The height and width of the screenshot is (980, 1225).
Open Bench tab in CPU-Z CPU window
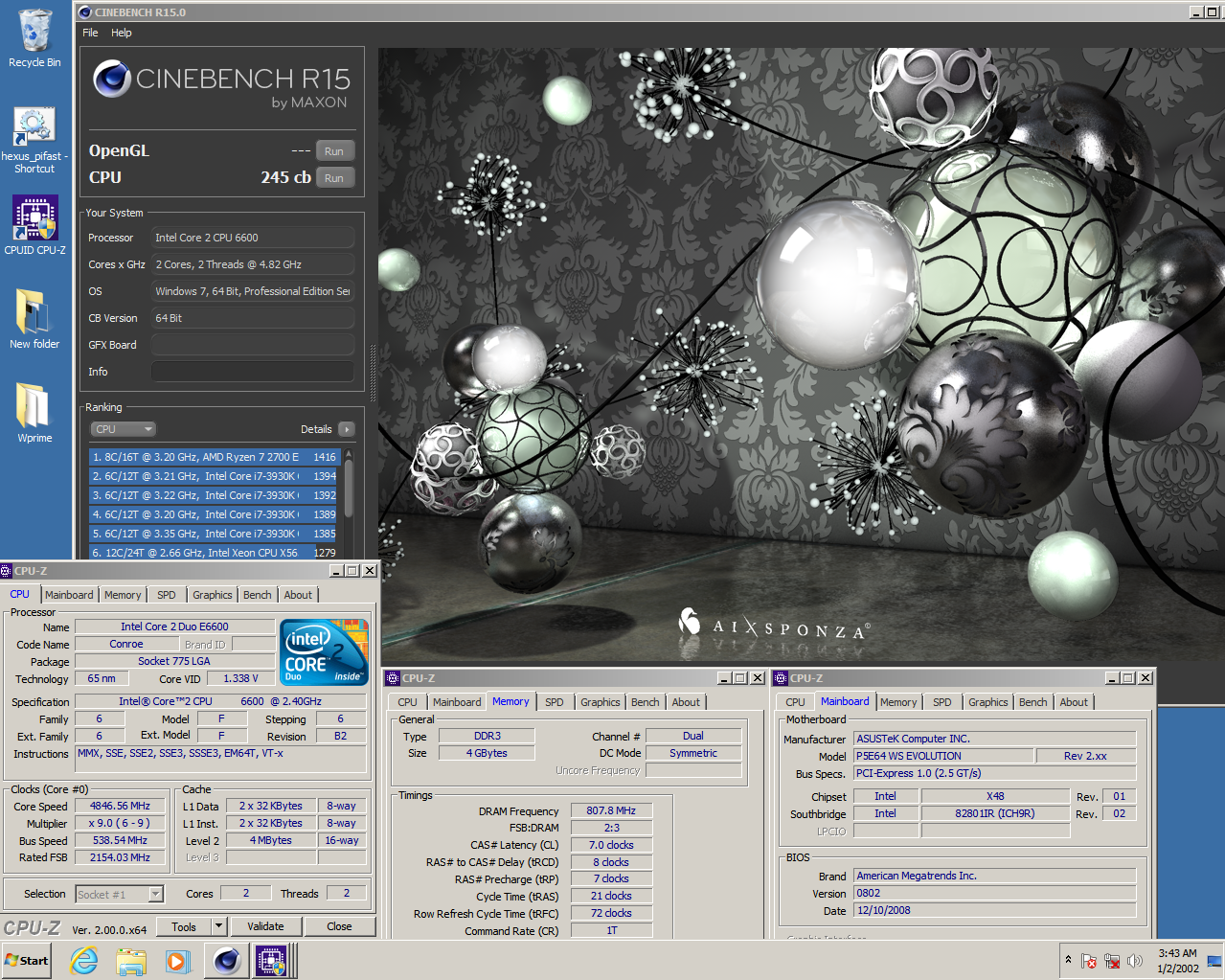coord(258,595)
